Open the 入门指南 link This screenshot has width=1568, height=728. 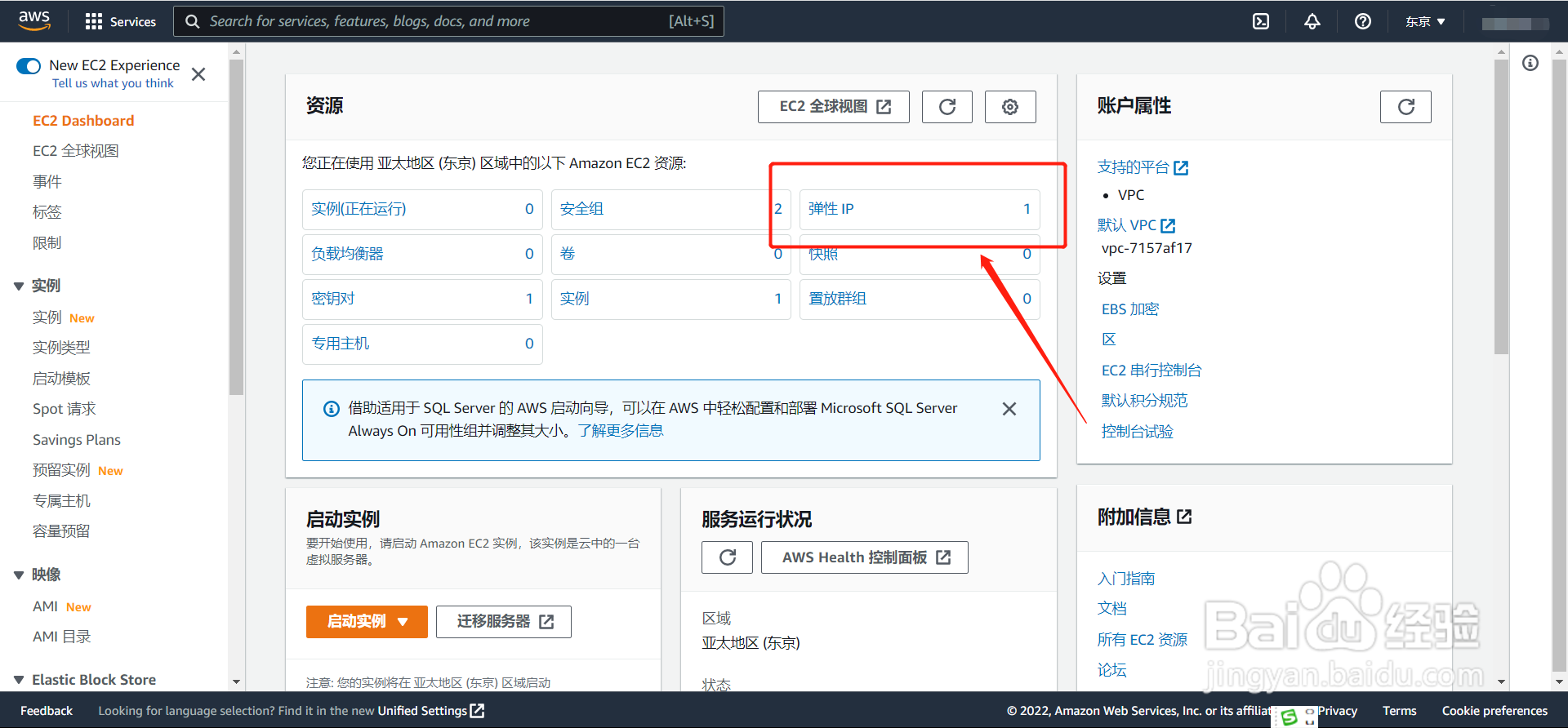click(1125, 579)
